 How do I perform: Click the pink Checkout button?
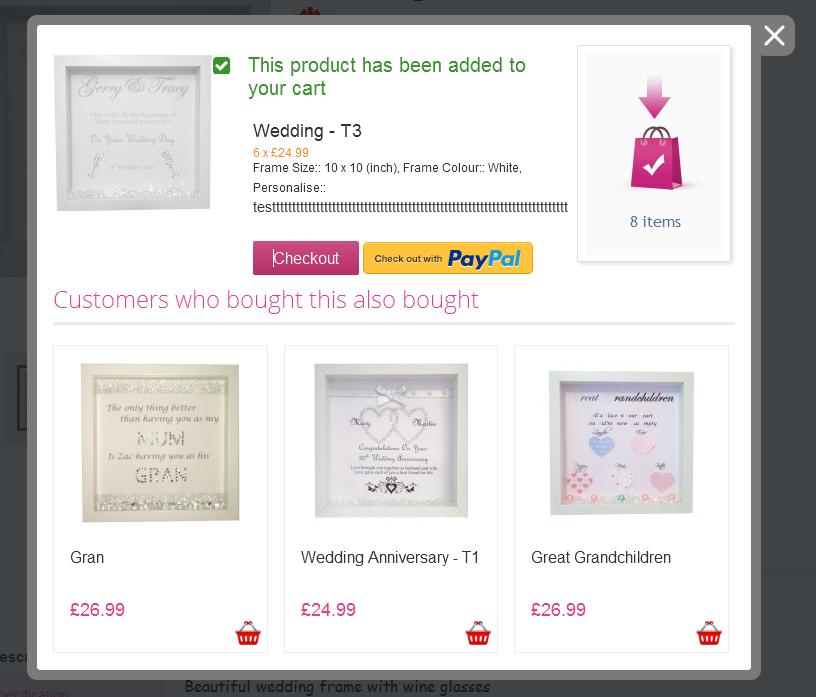click(x=306, y=258)
